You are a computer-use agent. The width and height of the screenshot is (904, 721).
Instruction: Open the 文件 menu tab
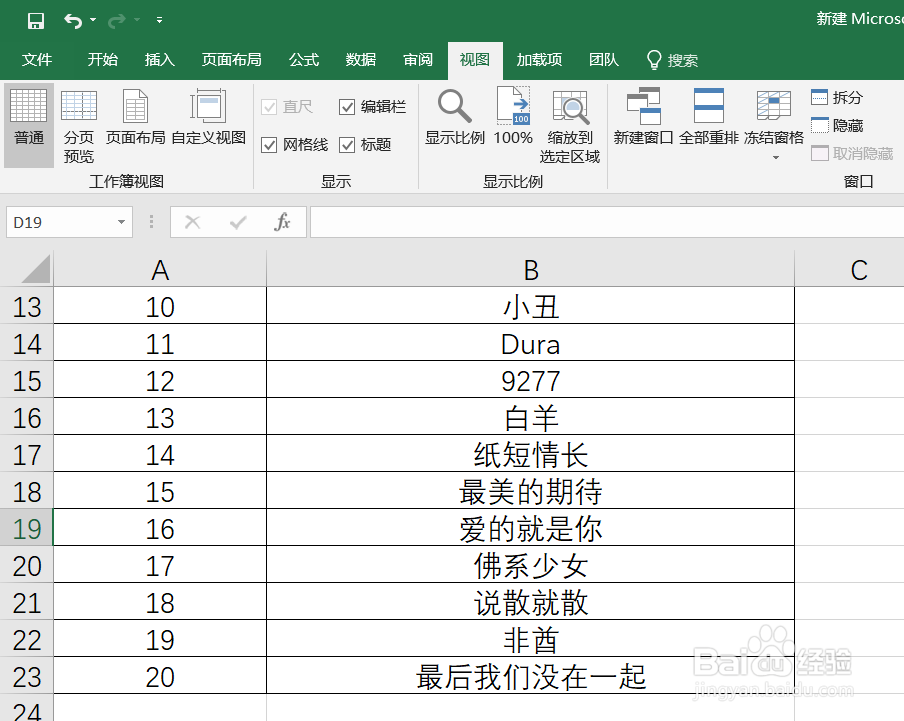[x=37, y=60]
